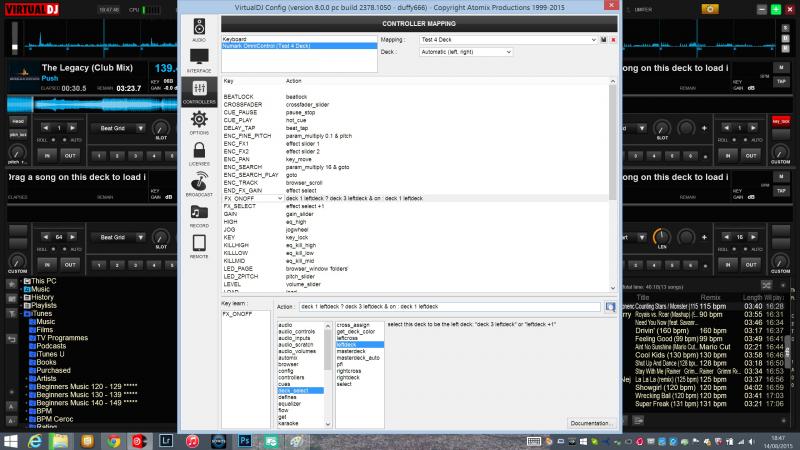
Task: Select the Numark OmniControl device entry
Action: (x=299, y=45)
